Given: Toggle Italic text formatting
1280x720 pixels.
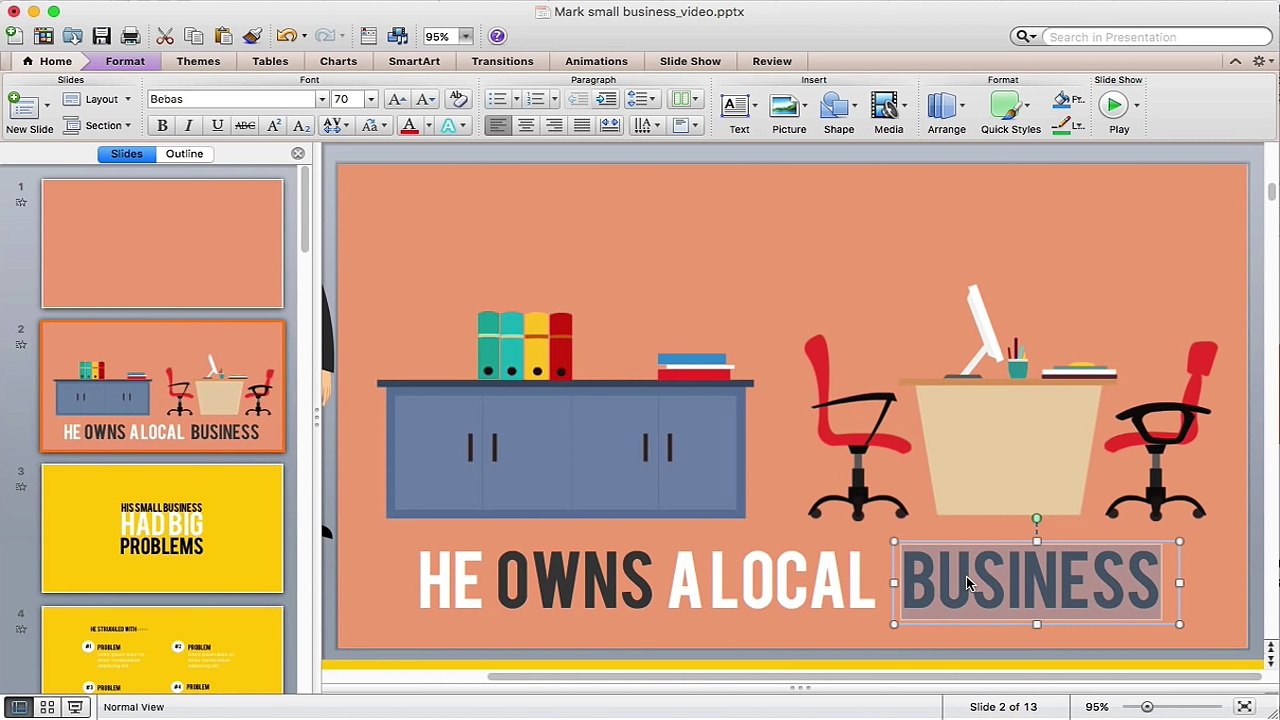Looking at the screenshot, I should click(189, 126).
